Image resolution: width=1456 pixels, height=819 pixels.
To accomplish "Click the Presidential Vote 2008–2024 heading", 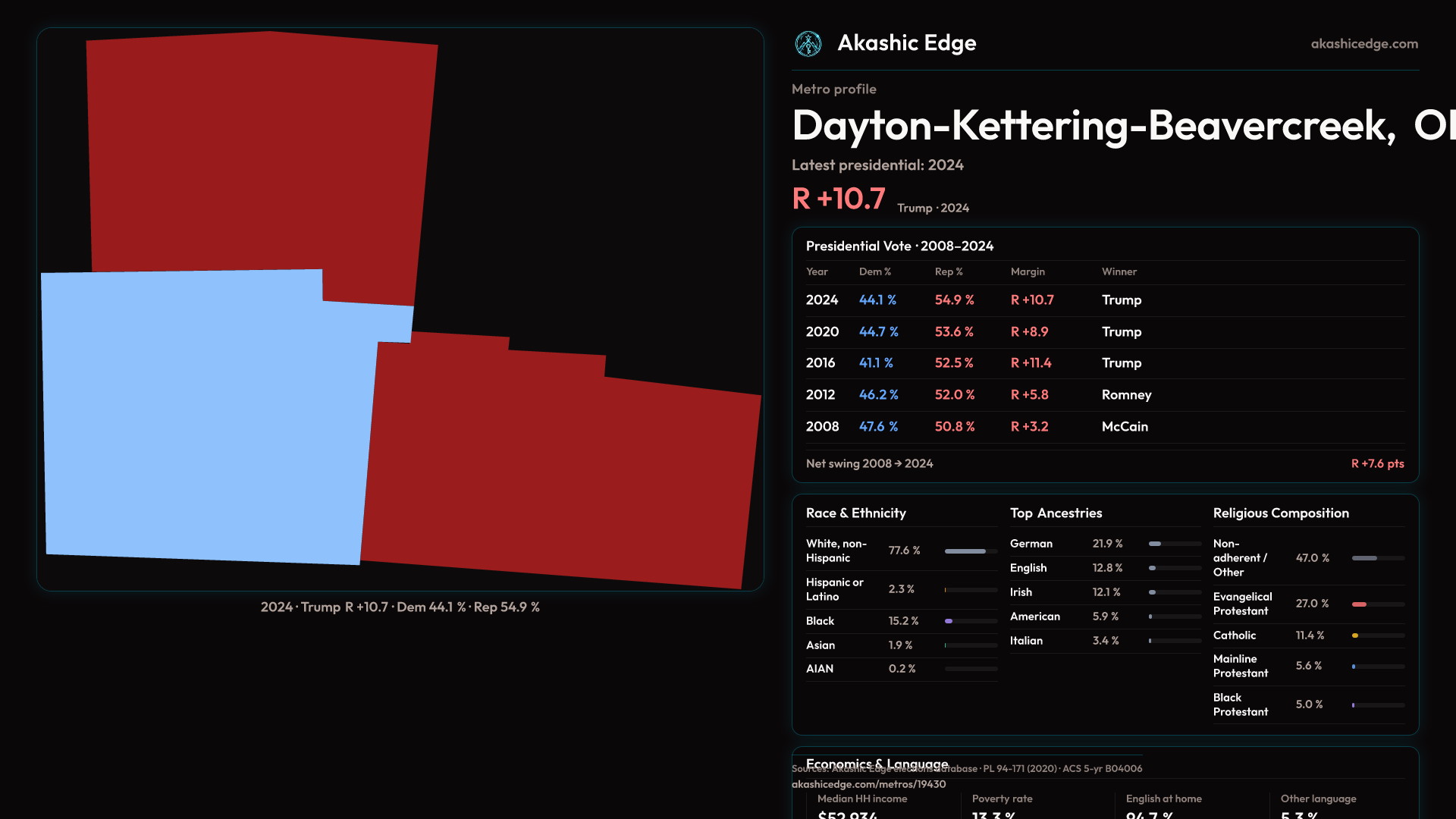I will click(x=899, y=246).
